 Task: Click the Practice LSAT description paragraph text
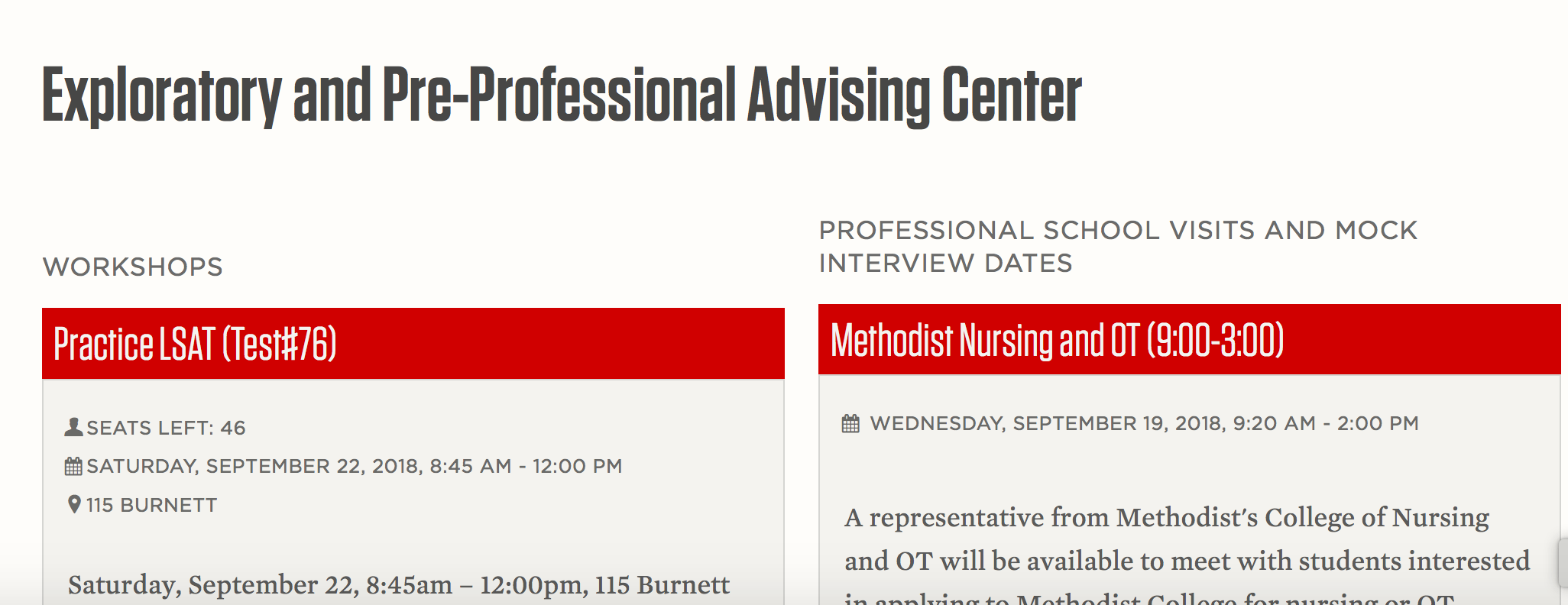point(398,585)
